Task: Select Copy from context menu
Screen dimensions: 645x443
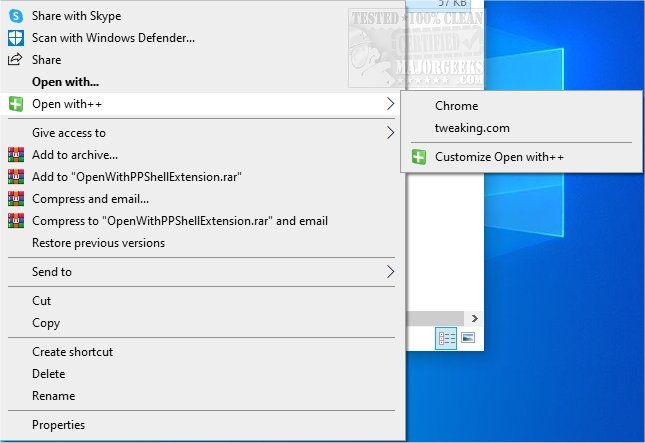Action: [202, 323]
